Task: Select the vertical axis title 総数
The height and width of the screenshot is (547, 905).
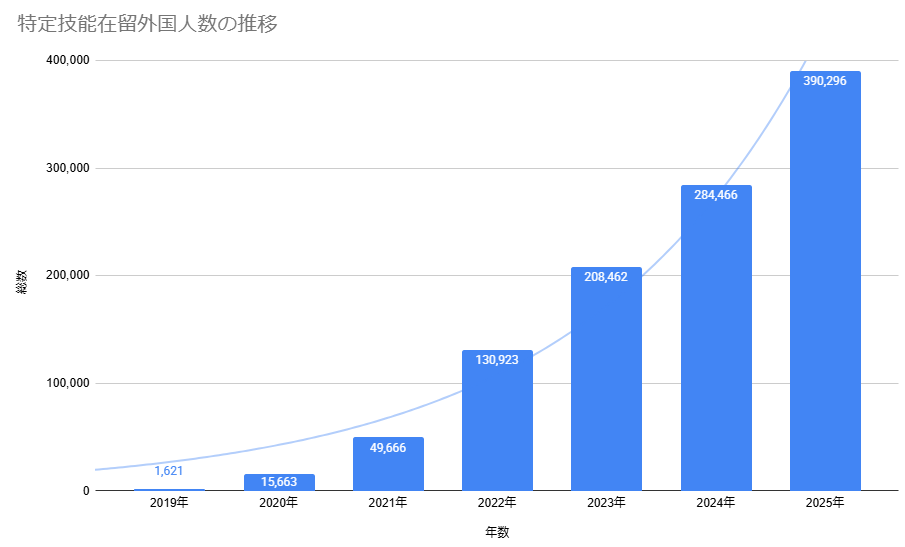Action: point(22,281)
